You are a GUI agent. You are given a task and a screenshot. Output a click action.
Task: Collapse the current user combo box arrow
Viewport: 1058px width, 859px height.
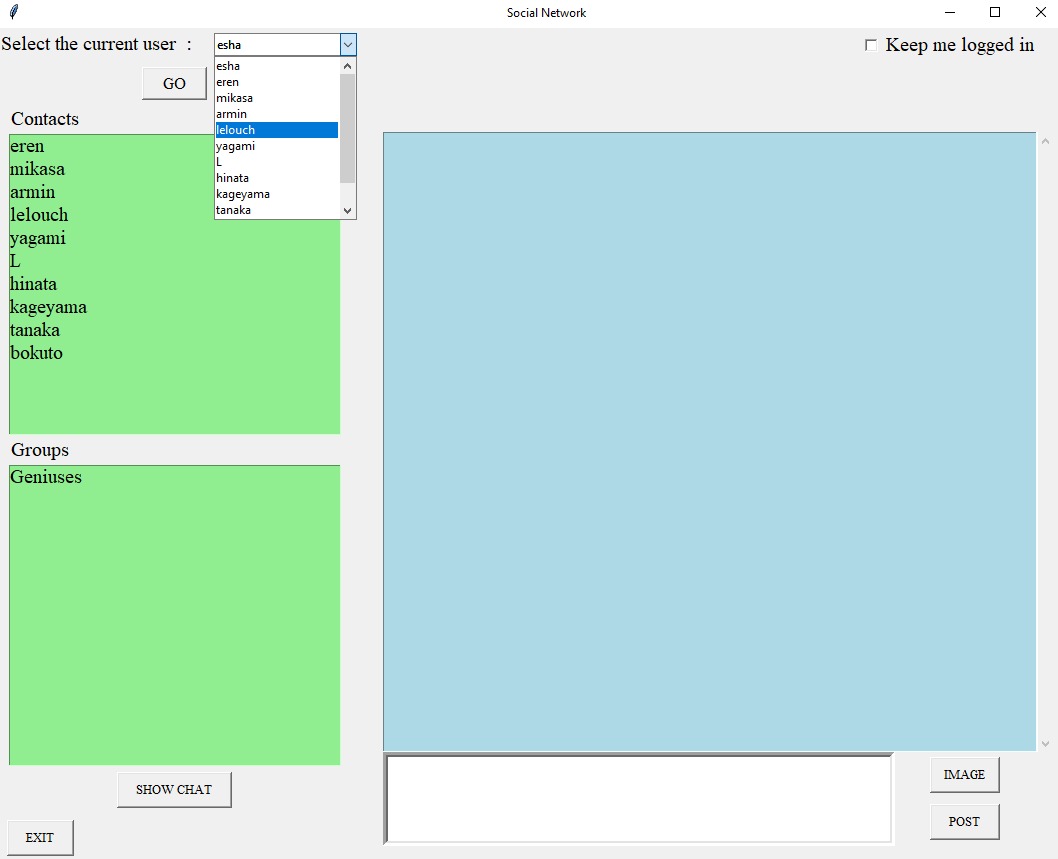tap(348, 45)
